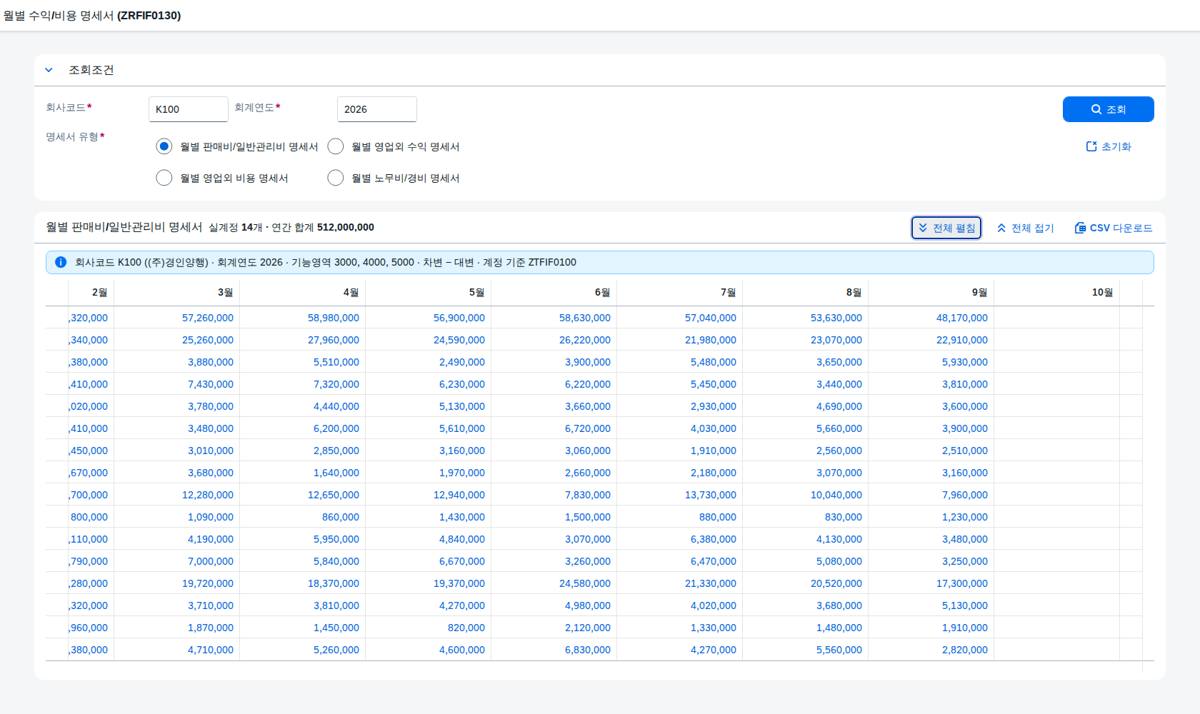
Task: Open the 25,260,000 amount link
Action: click(208, 340)
